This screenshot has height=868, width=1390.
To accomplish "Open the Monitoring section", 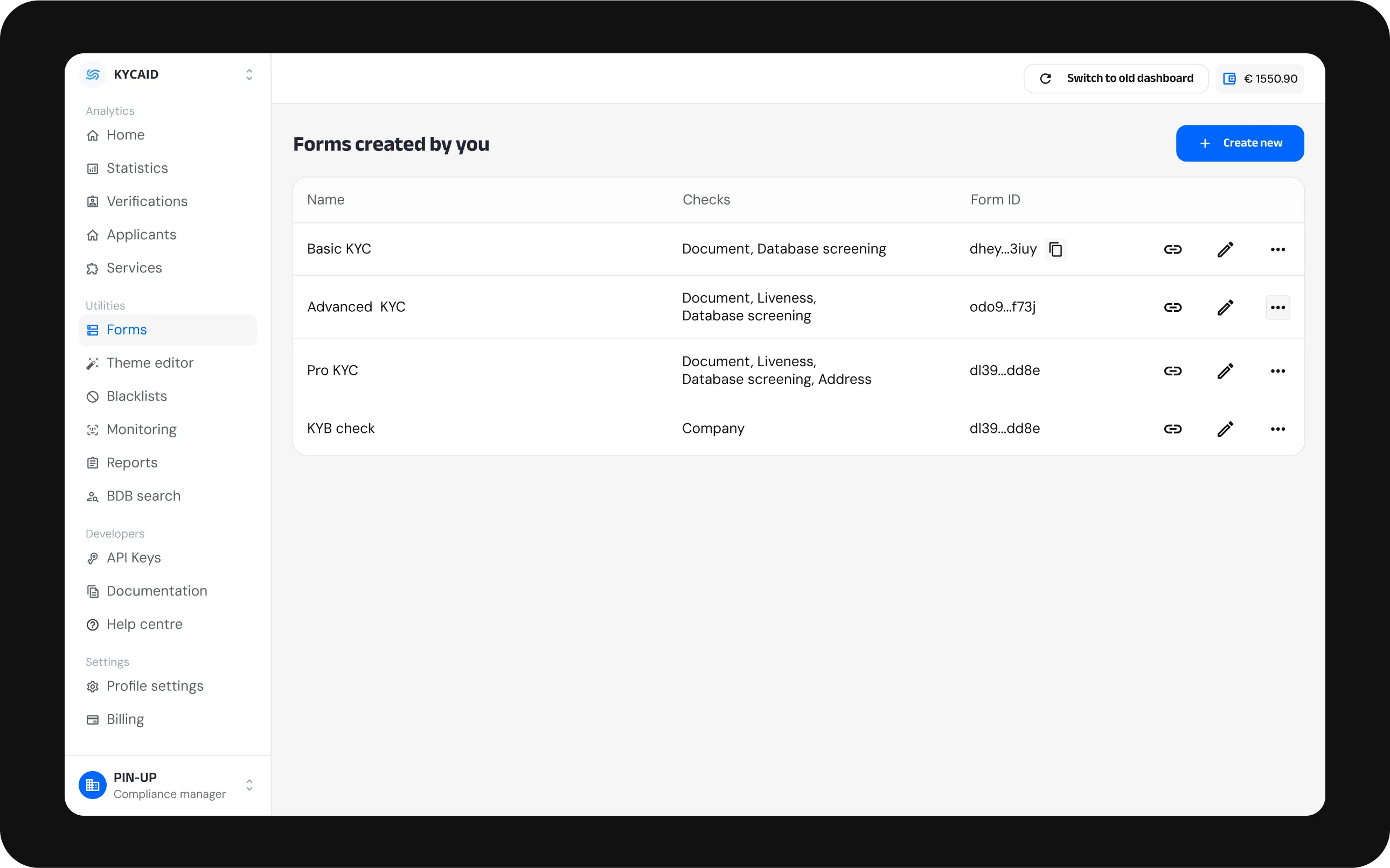I will click(x=141, y=429).
